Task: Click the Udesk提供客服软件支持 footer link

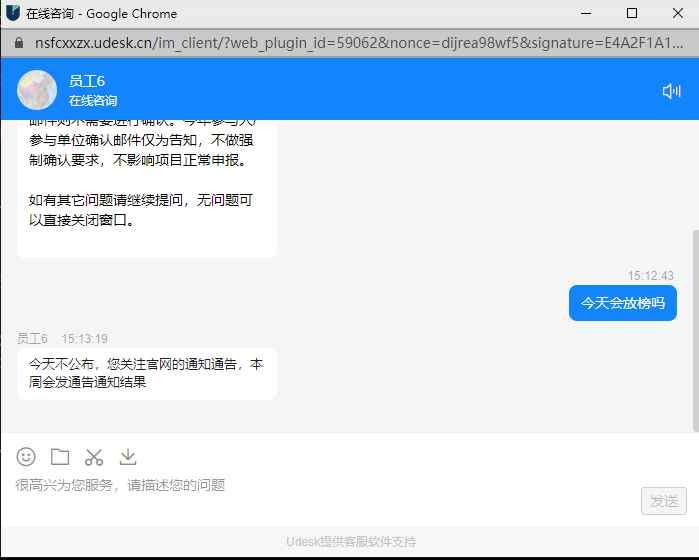Action: click(x=351, y=542)
